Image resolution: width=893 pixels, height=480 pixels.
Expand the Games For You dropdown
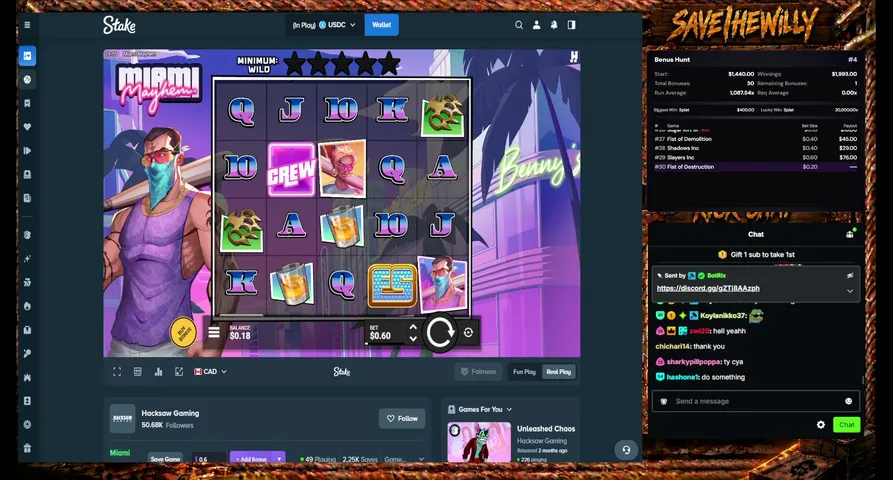point(480,409)
